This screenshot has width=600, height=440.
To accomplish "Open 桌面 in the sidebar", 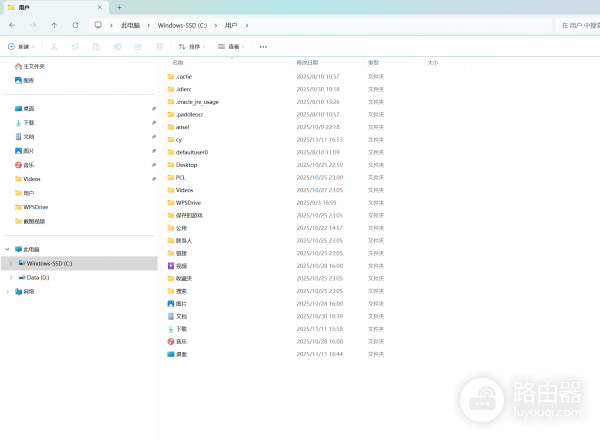I will pyautogui.click(x=24, y=109).
